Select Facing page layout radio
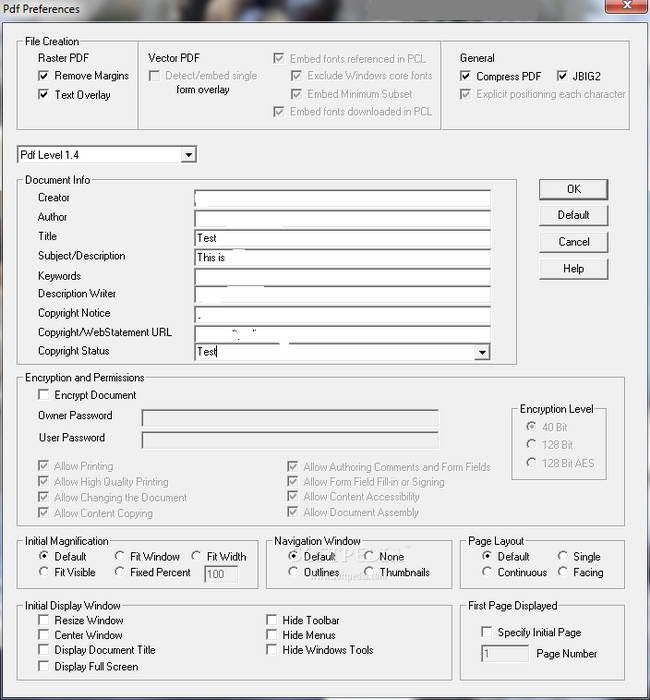 [562, 571]
